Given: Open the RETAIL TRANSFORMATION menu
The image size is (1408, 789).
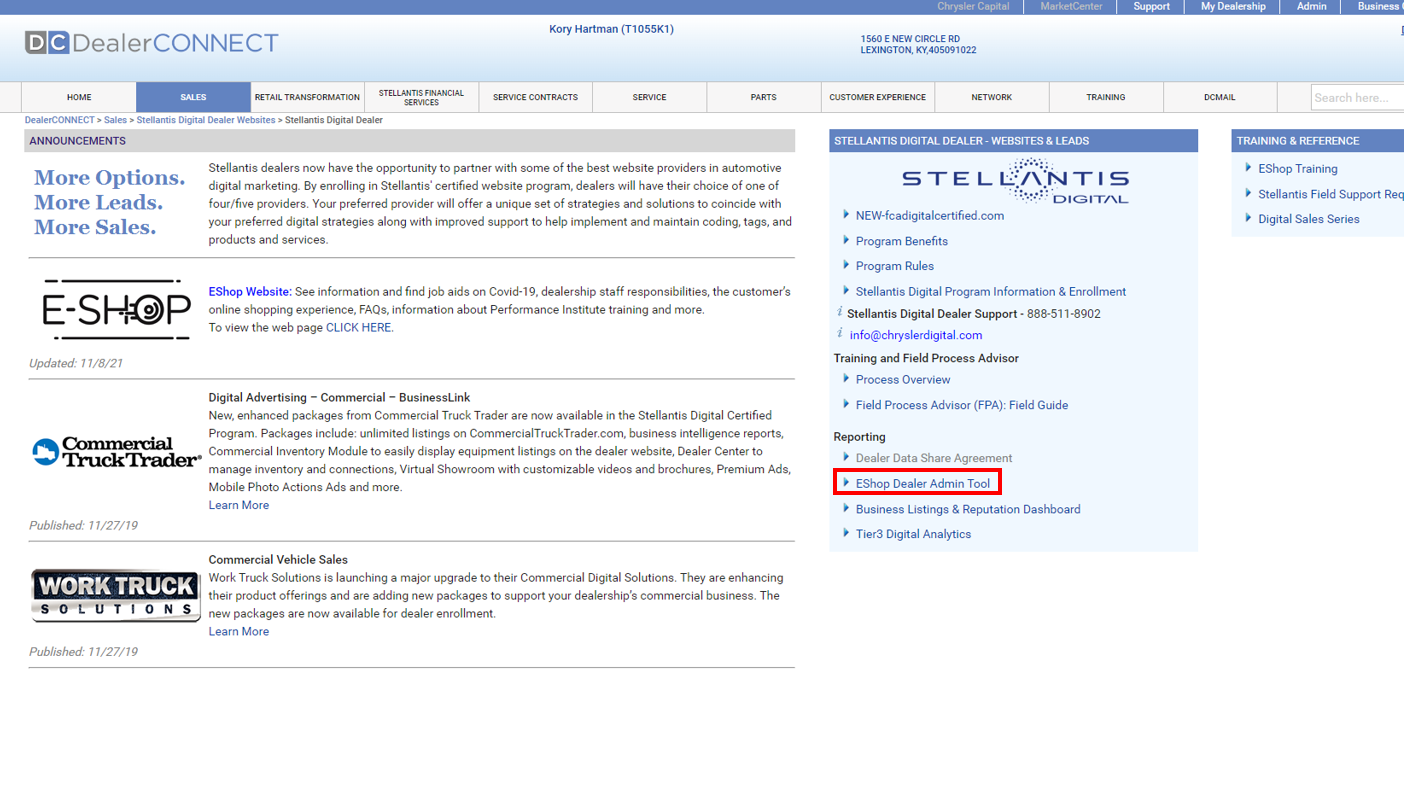Looking at the screenshot, I should (307, 97).
